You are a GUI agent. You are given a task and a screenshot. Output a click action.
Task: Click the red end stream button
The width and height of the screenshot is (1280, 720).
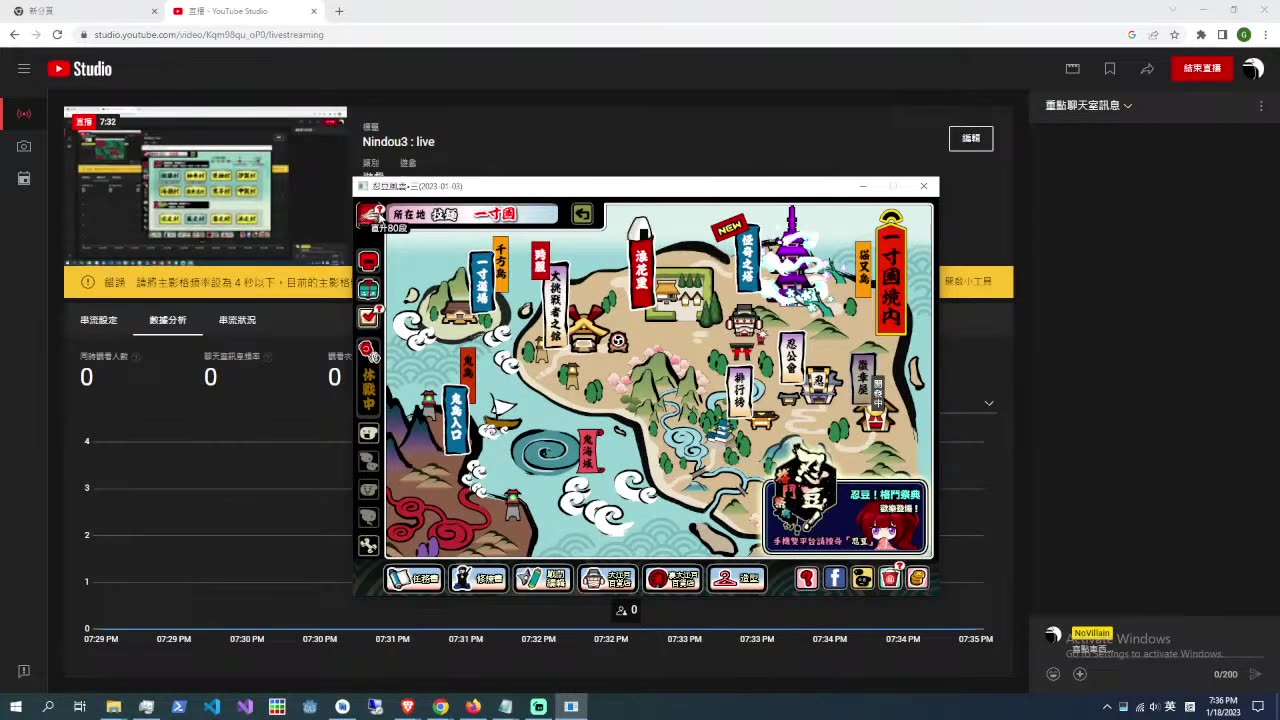[x=1202, y=69]
